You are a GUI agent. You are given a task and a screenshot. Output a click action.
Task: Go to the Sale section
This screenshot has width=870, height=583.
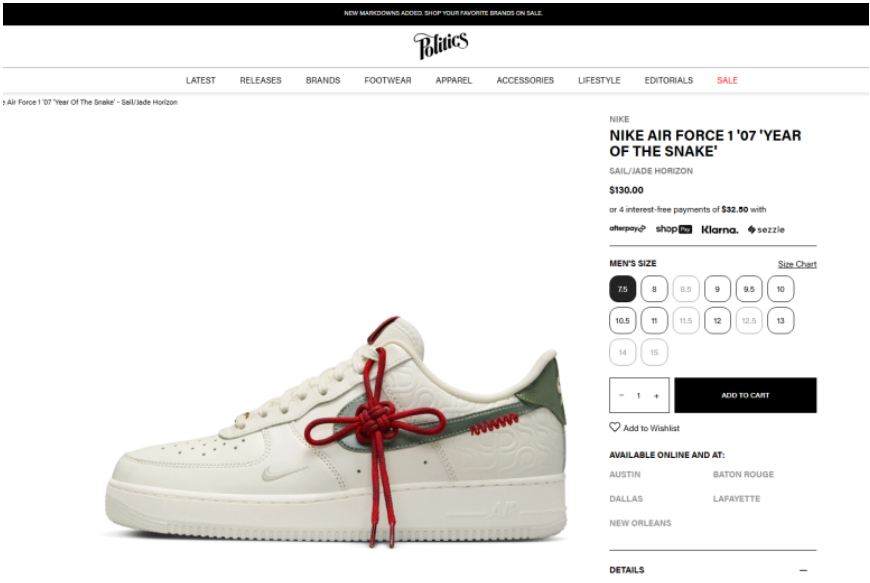pos(727,80)
